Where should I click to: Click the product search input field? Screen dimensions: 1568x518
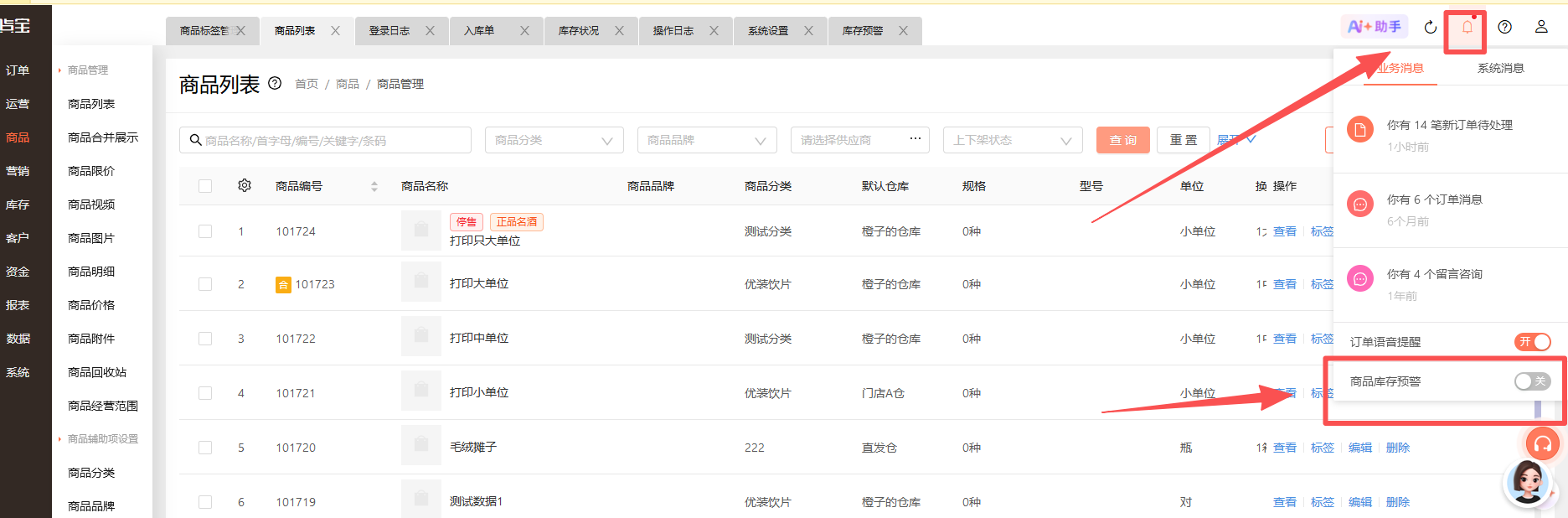pos(325,140)
